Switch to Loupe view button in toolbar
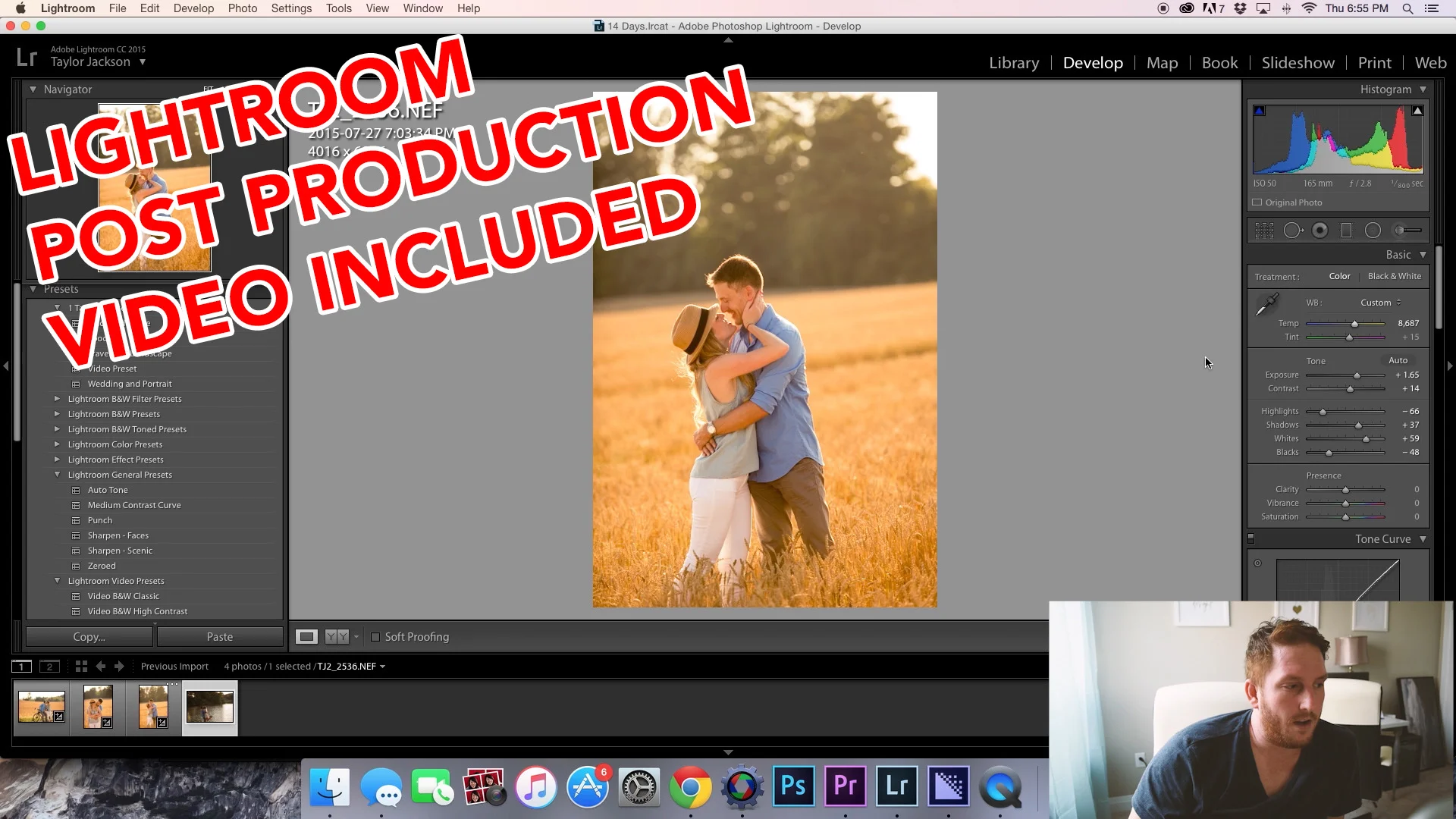 306,637
